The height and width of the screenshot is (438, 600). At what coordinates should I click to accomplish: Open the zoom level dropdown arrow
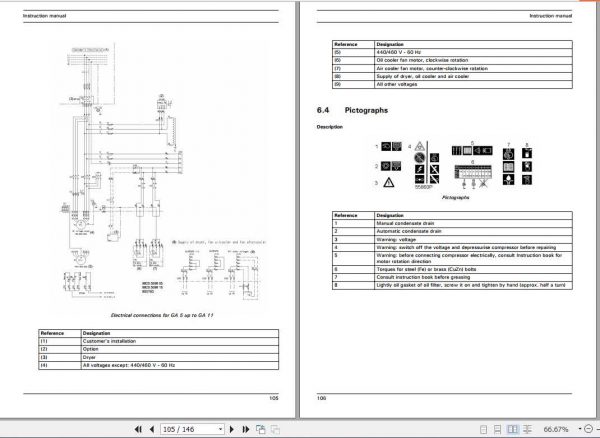[x=580, y=429]
